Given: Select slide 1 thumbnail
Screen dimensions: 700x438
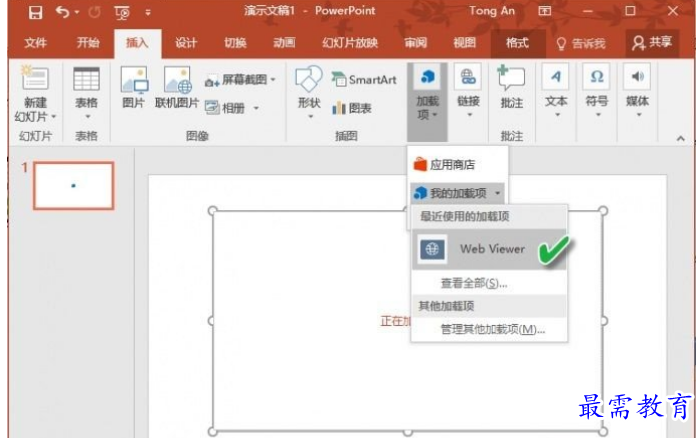Looking at the screenshot, I should click(74, 185).
